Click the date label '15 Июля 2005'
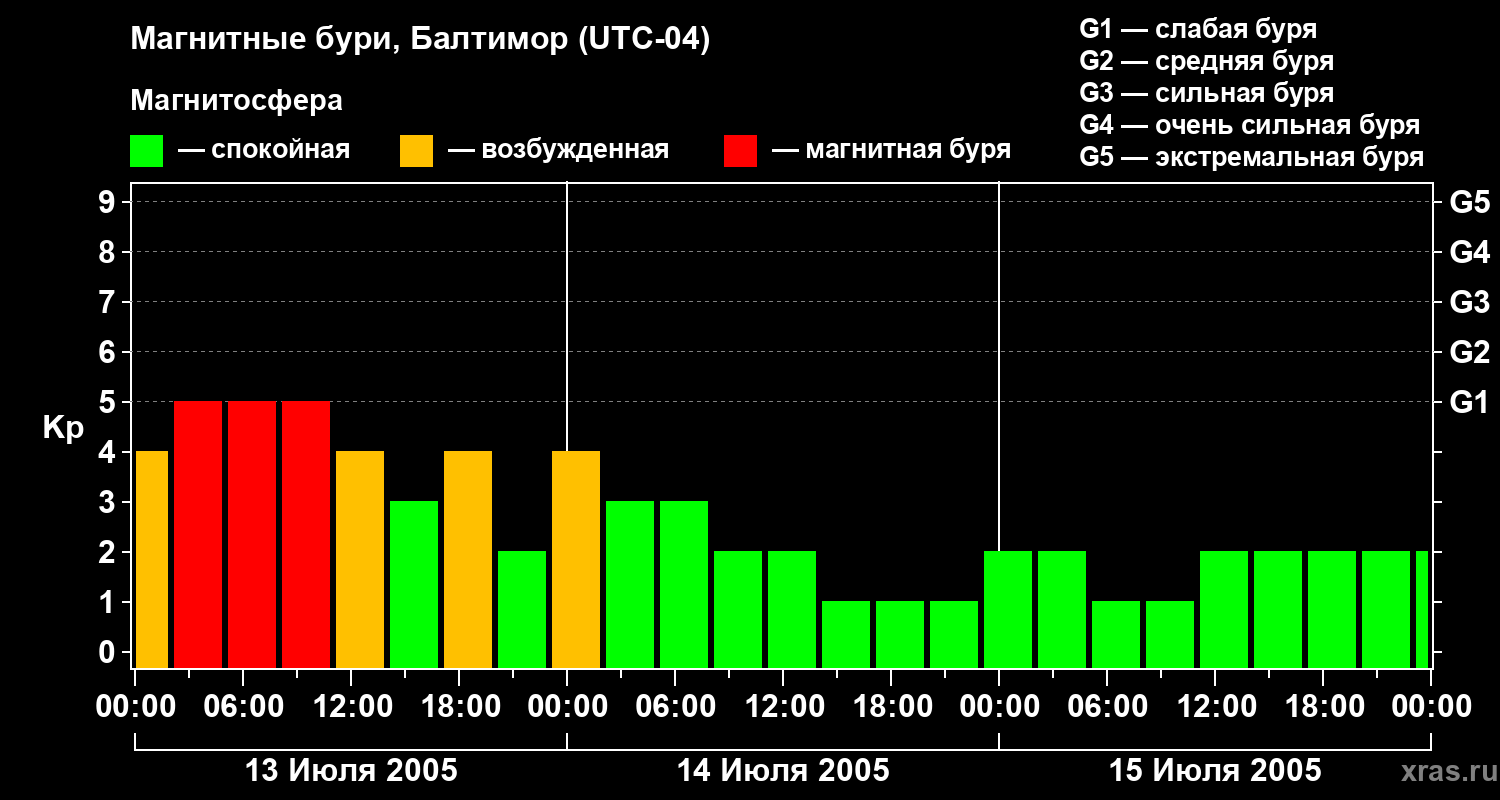The width and height of the screenshot is (1500, 800). pos(1215,771)
